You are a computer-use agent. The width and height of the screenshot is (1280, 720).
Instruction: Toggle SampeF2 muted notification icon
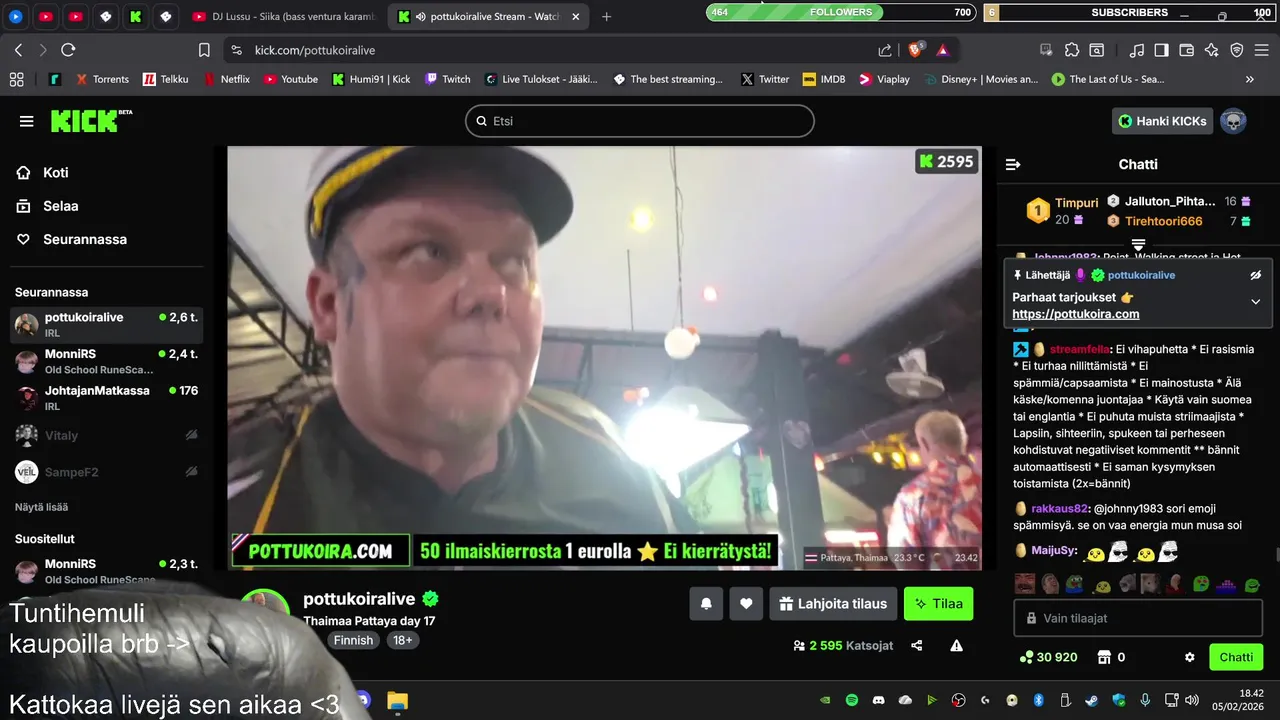pos(191,471)
